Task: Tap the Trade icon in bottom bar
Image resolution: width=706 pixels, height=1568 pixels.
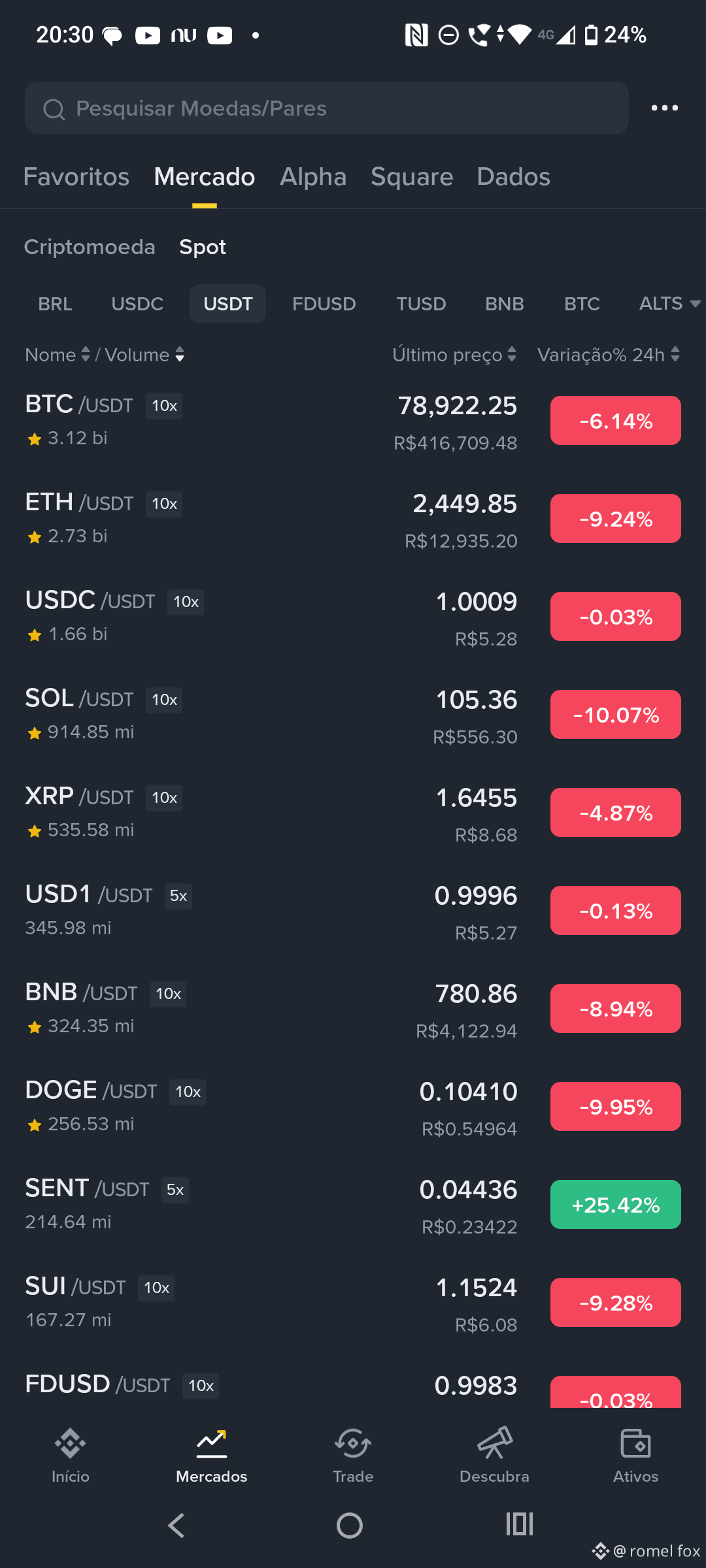Action: pyautogui.click(x=353, y=1444)
